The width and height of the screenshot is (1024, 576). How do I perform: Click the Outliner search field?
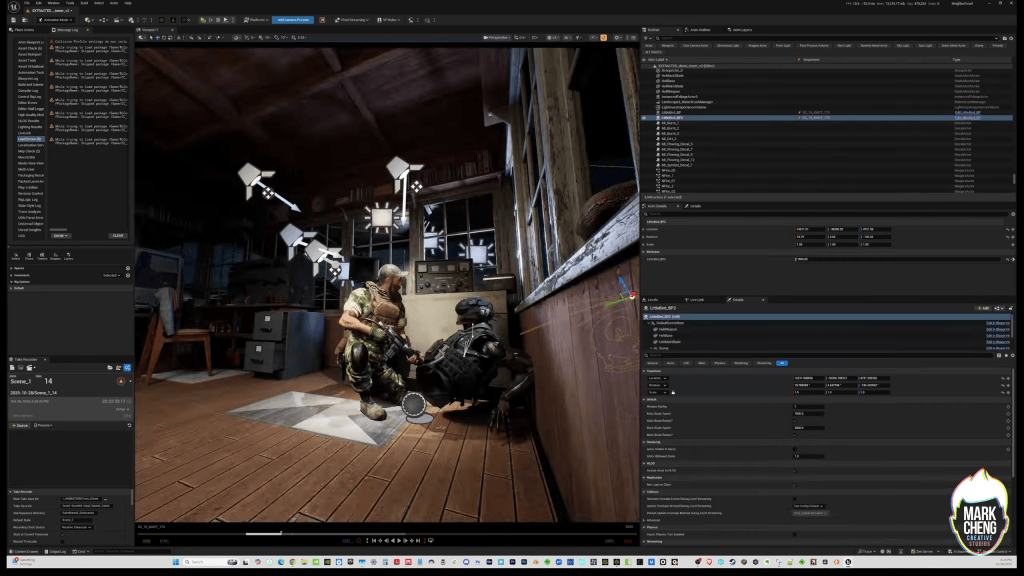coord(826,39)
